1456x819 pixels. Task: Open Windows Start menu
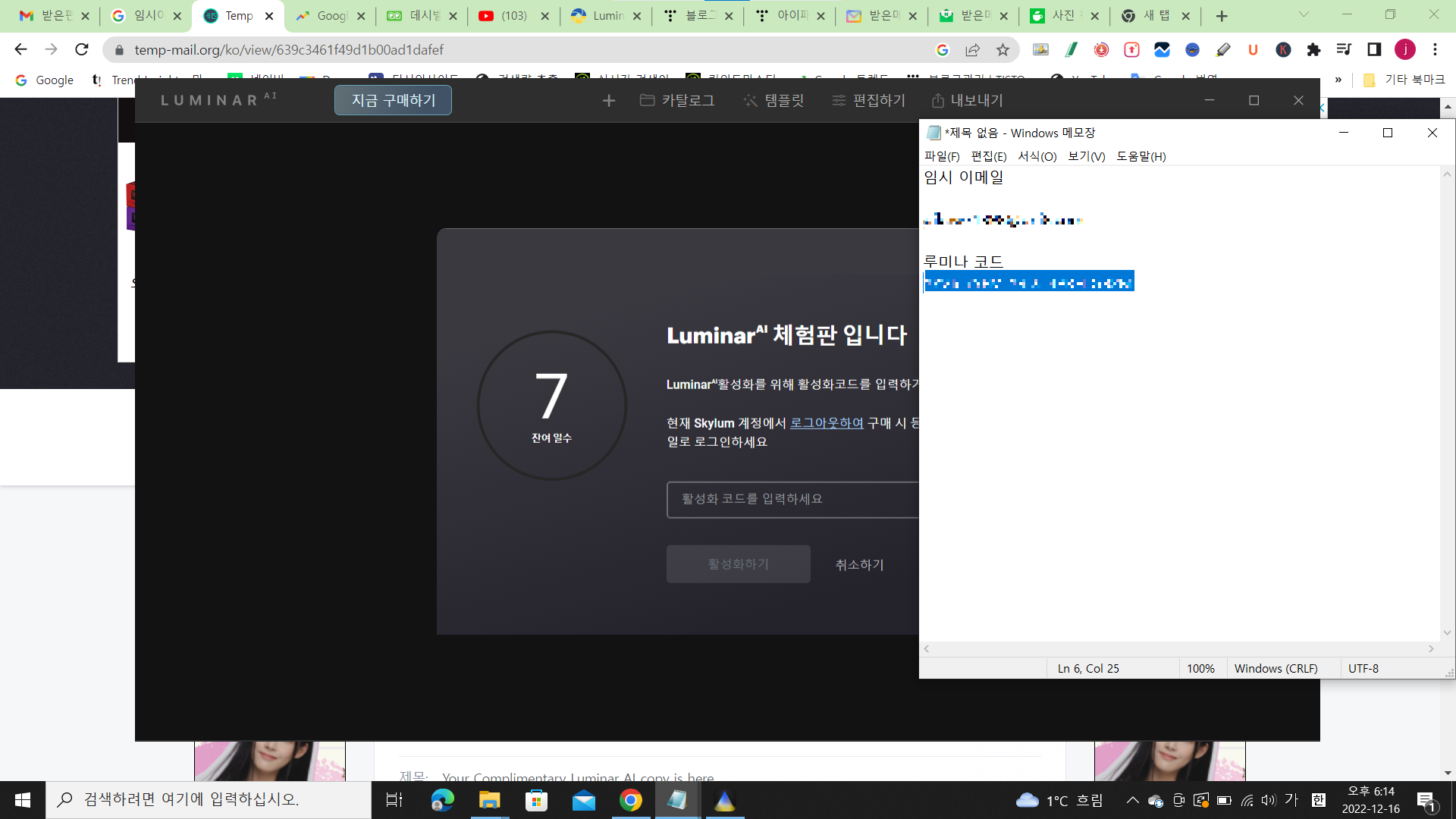tap(23, 800)
